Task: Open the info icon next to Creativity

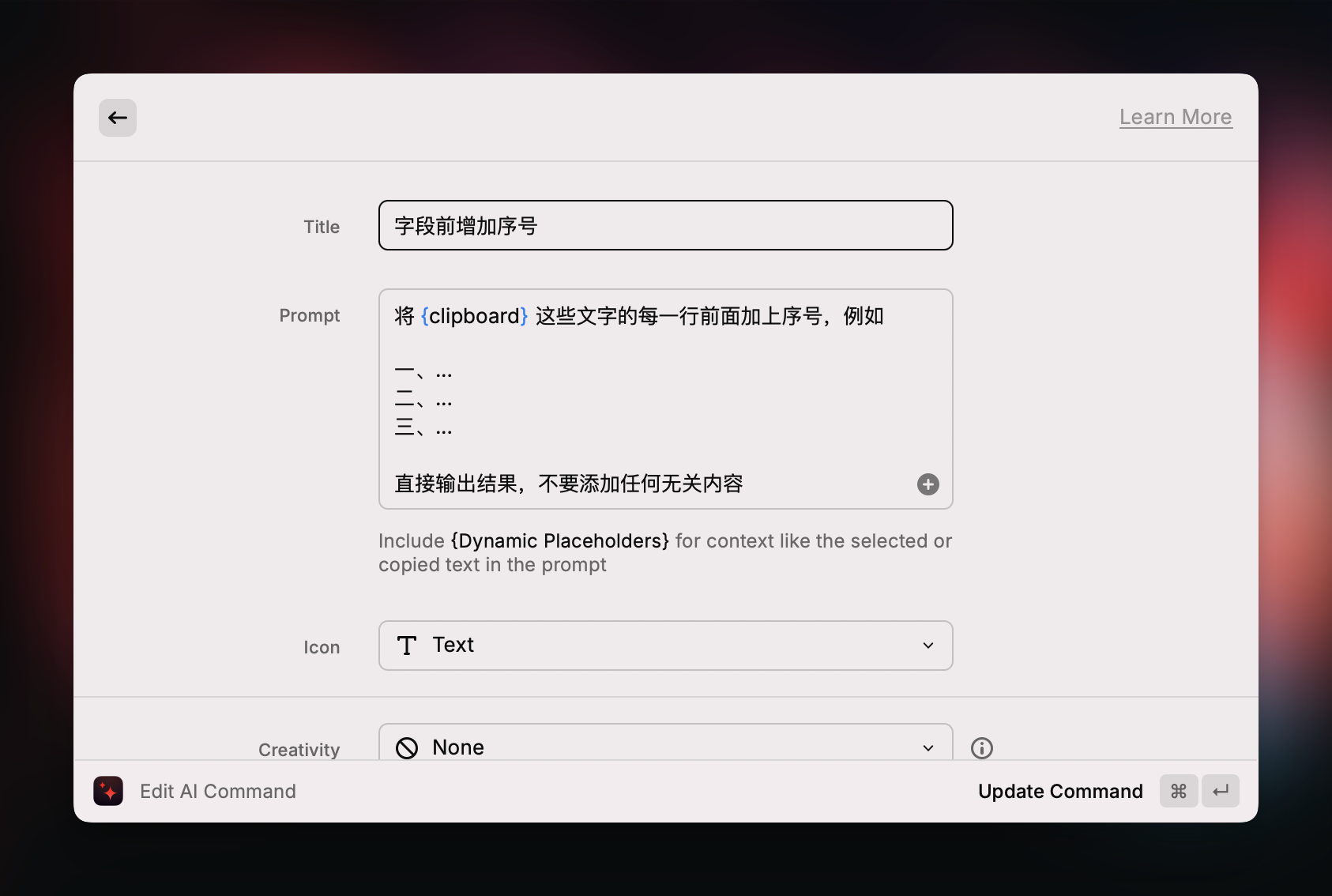Action: click(x=980, y=747)
